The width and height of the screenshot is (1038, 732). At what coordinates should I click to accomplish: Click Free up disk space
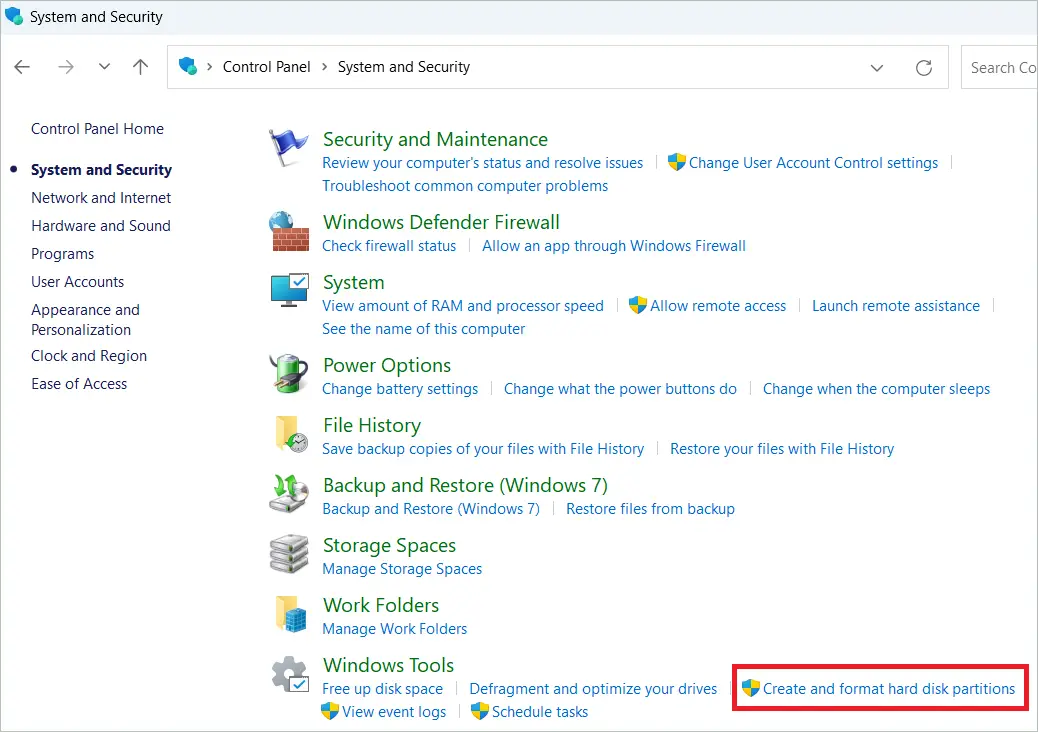pyautogui.click(x=382, y=689)
